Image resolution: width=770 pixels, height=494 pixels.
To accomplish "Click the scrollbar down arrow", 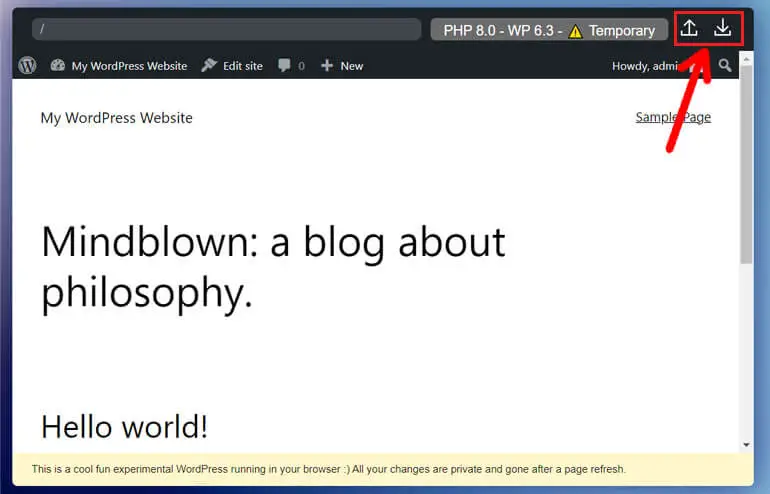I will point(746,445).
